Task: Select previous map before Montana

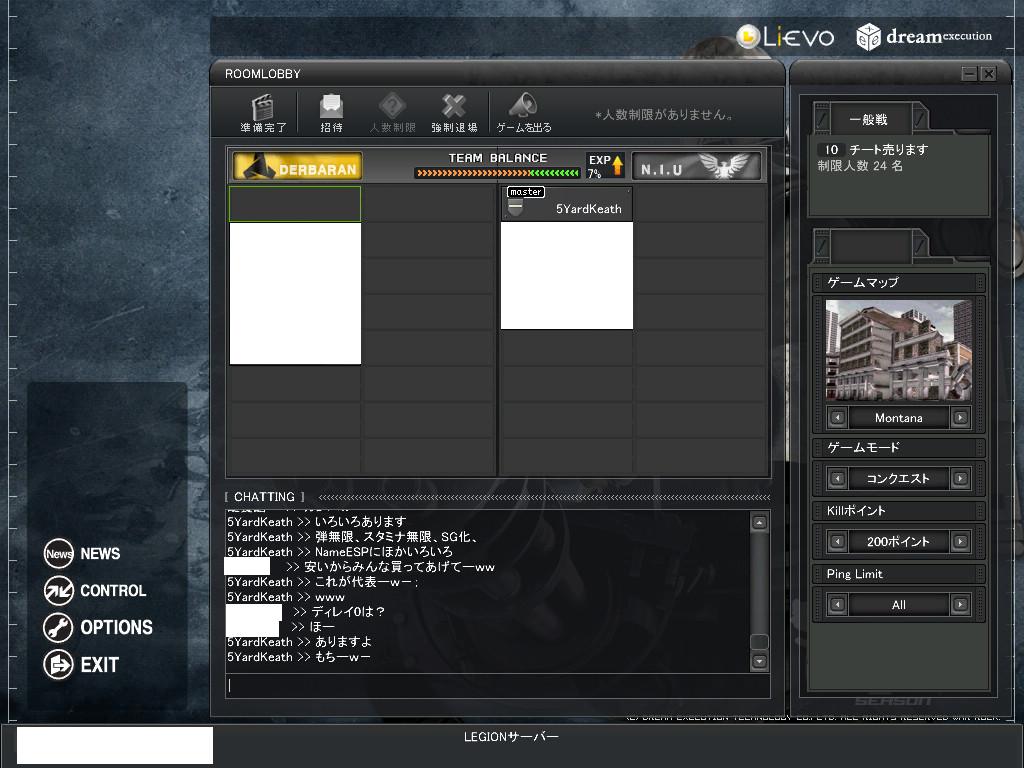Action: pos(837,418)
